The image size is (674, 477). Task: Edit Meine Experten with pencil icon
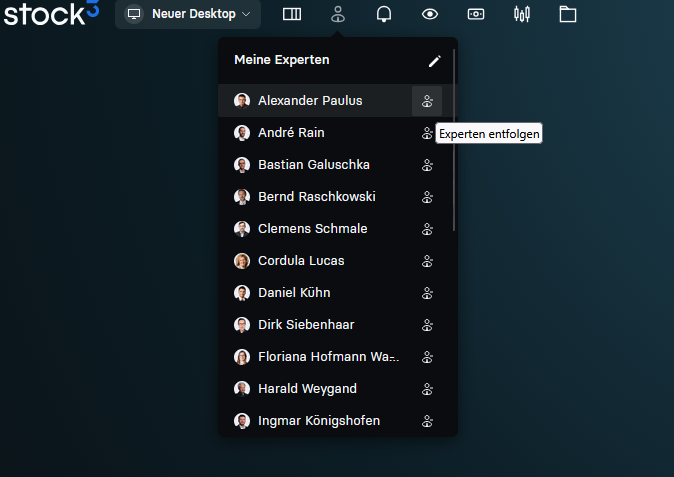pos(435,61)
